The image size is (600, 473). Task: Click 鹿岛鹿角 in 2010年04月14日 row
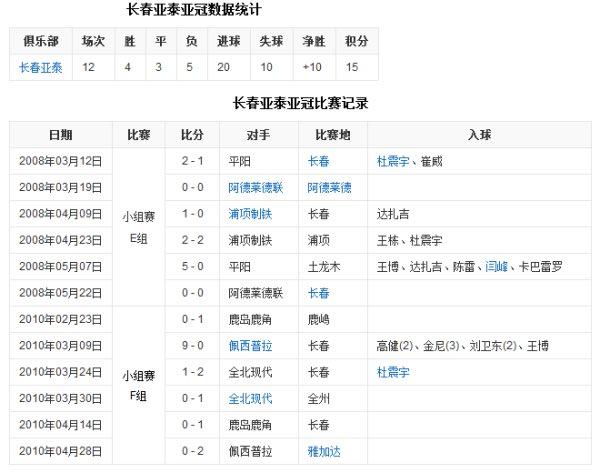tap(250, 425)
